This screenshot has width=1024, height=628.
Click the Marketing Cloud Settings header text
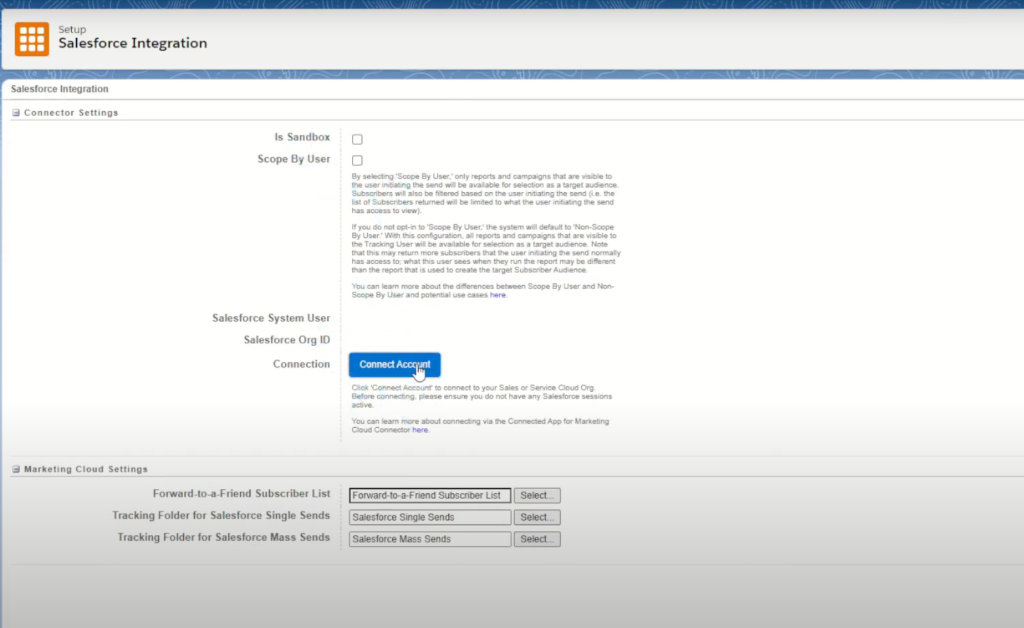click(x=86, y=469)
